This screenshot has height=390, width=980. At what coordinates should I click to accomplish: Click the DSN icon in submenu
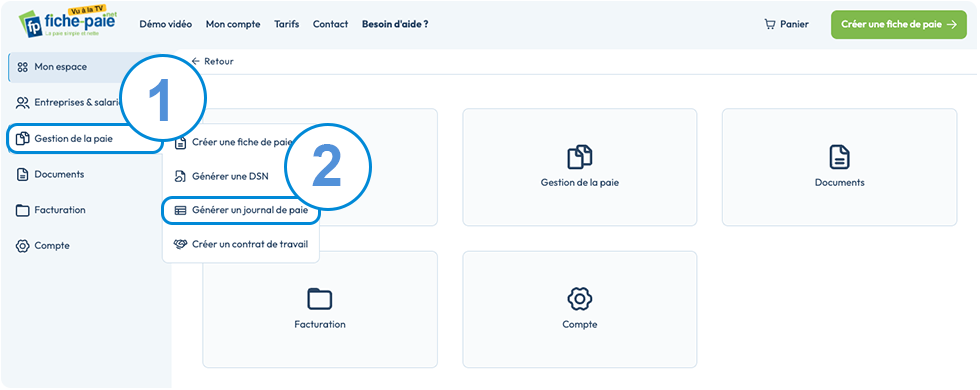pos(181,176)
